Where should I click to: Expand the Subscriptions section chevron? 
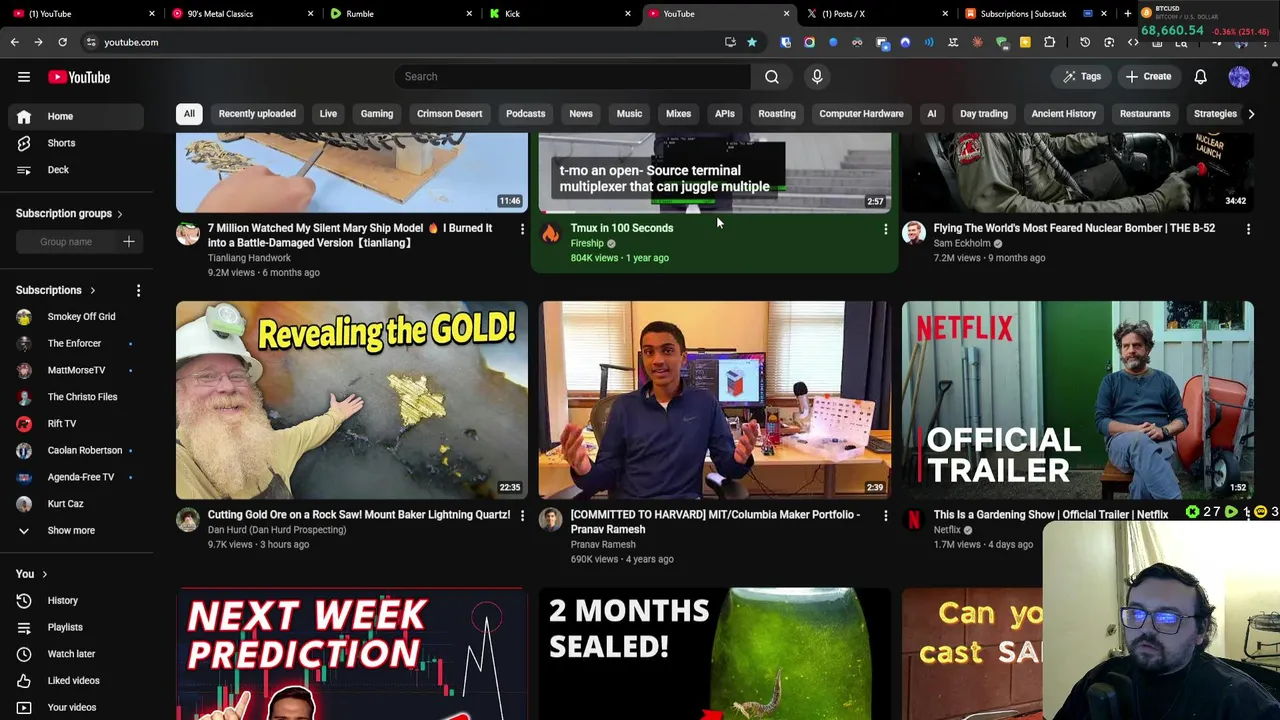92,290
